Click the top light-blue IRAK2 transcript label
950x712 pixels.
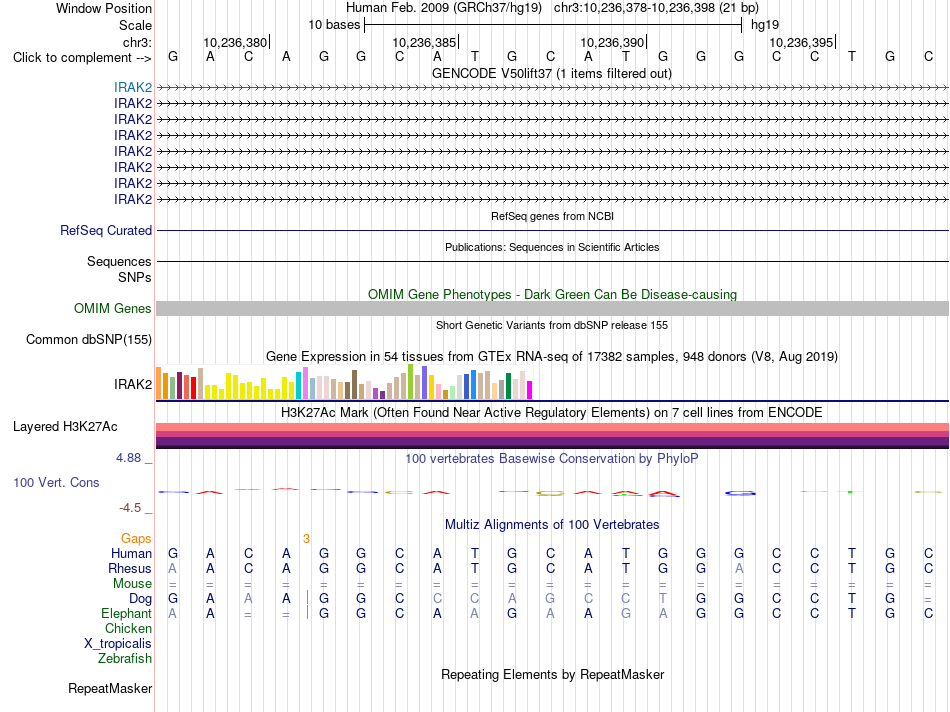pyautogui.click(x=133, y=87)
